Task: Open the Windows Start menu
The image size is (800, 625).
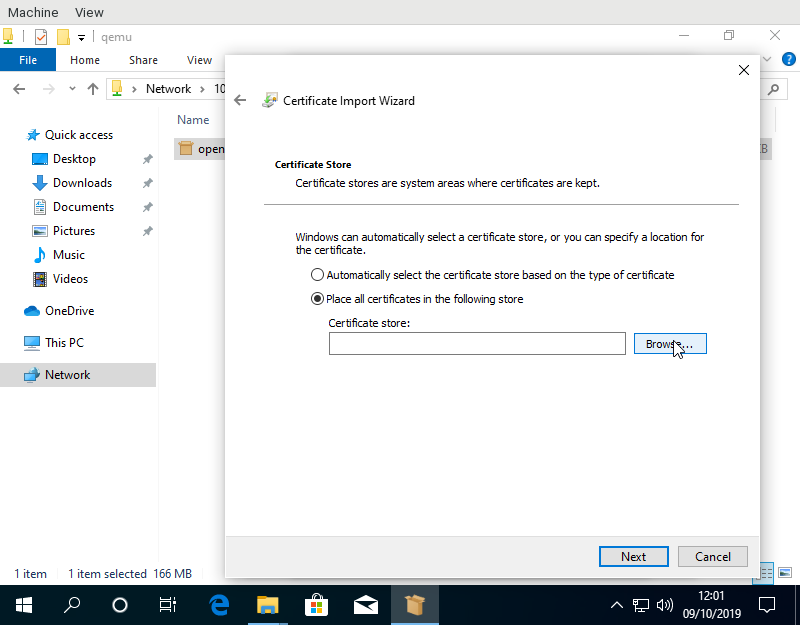Action: click(x=24, y=605)
